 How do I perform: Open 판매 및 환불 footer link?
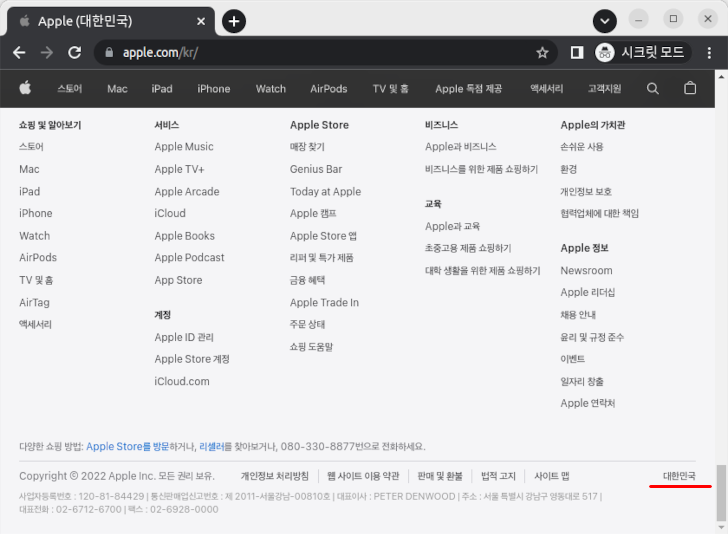440,476
